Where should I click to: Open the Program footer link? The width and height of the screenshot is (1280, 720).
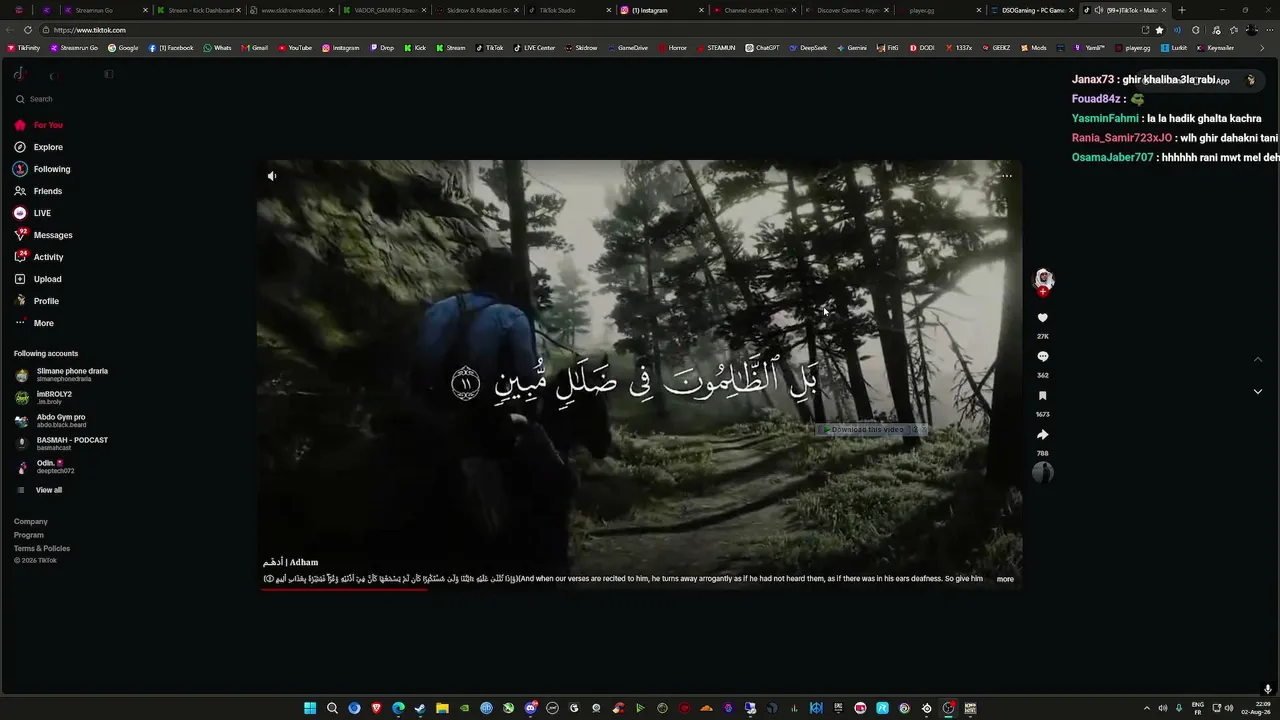click(29, 535)
